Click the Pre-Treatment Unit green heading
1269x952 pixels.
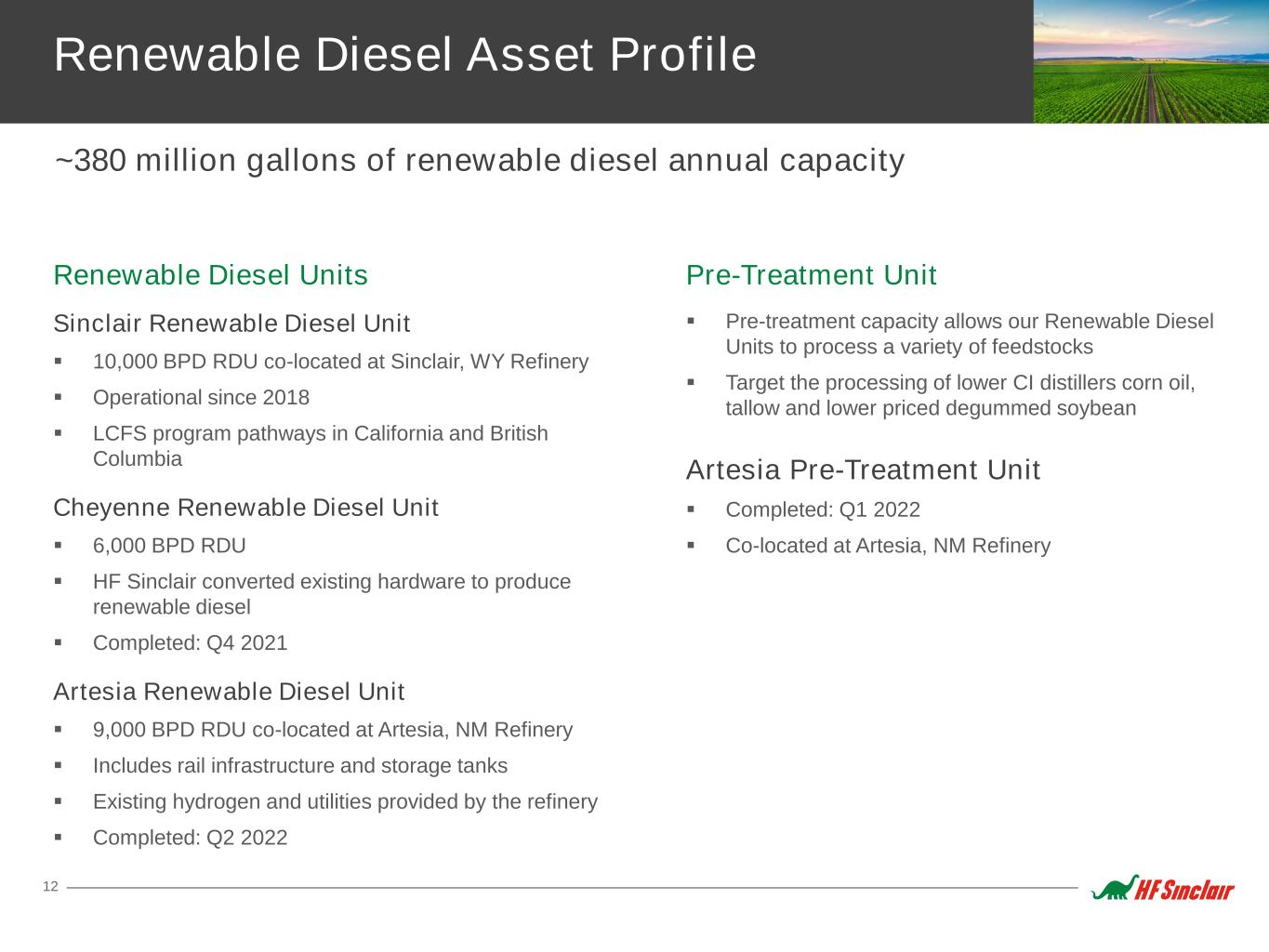[x=811, y=275]
